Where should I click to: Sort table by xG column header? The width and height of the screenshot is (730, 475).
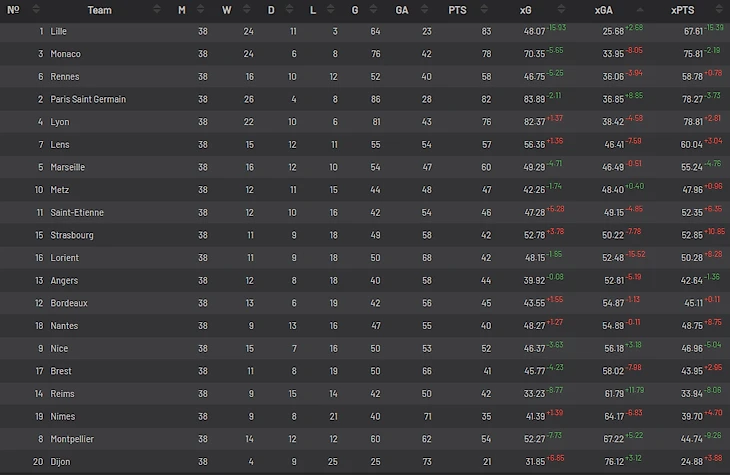click(526, 10)
